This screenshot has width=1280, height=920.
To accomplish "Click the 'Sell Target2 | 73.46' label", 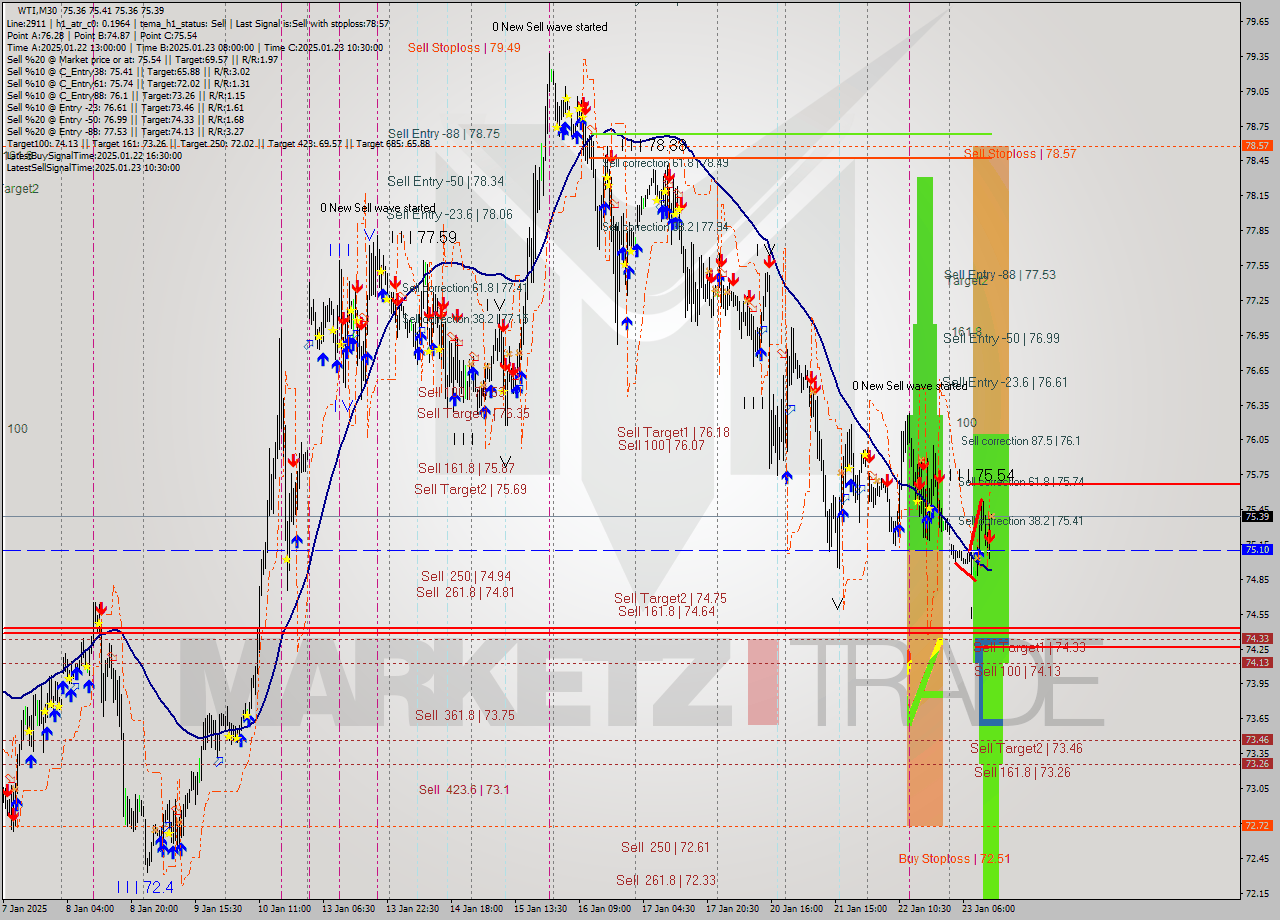I will pos(1026,748).
